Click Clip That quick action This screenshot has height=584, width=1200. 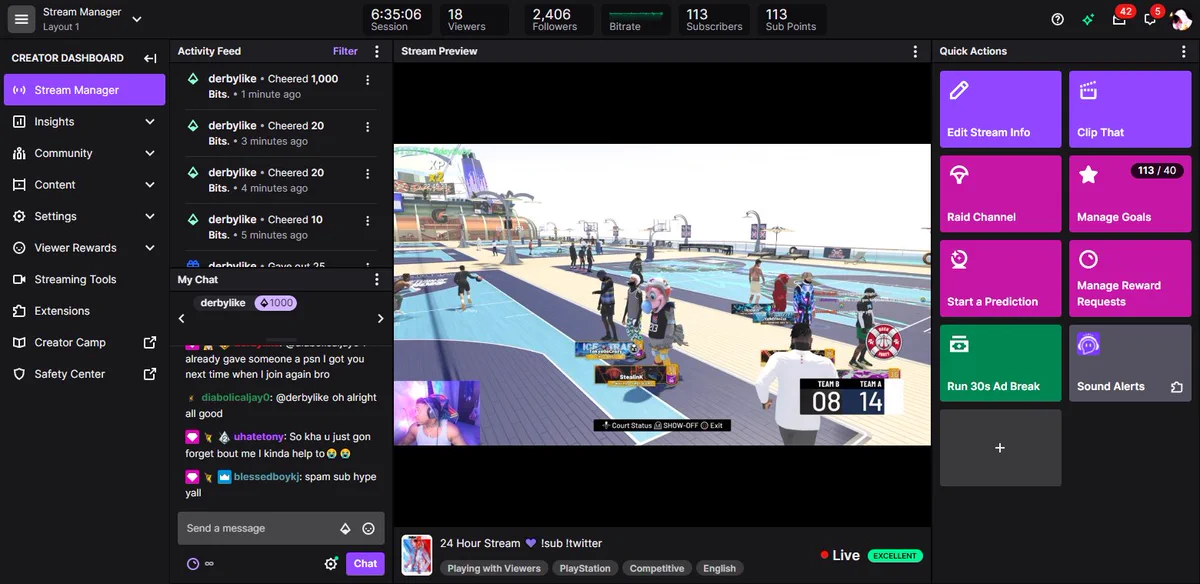point(1130,109)
